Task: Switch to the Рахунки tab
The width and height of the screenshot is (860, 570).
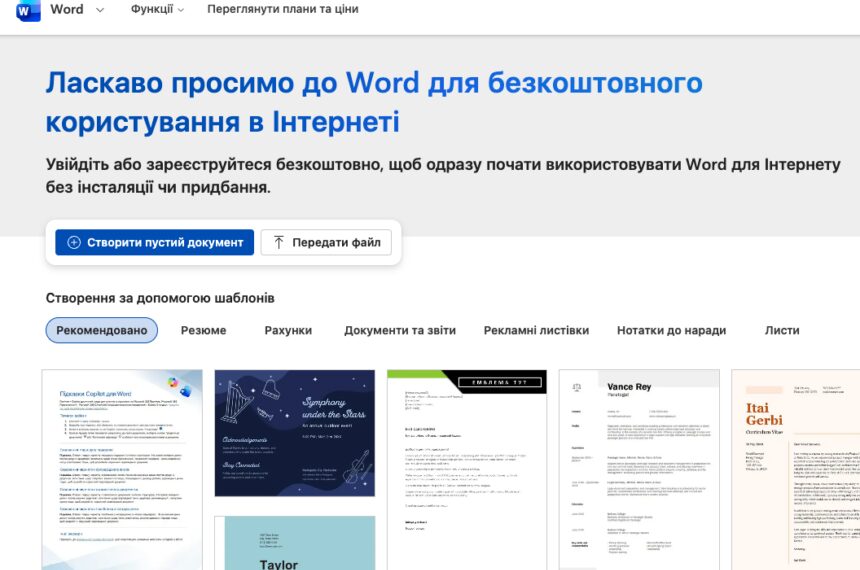Action: pyautogui.click(x=288, y=330)
